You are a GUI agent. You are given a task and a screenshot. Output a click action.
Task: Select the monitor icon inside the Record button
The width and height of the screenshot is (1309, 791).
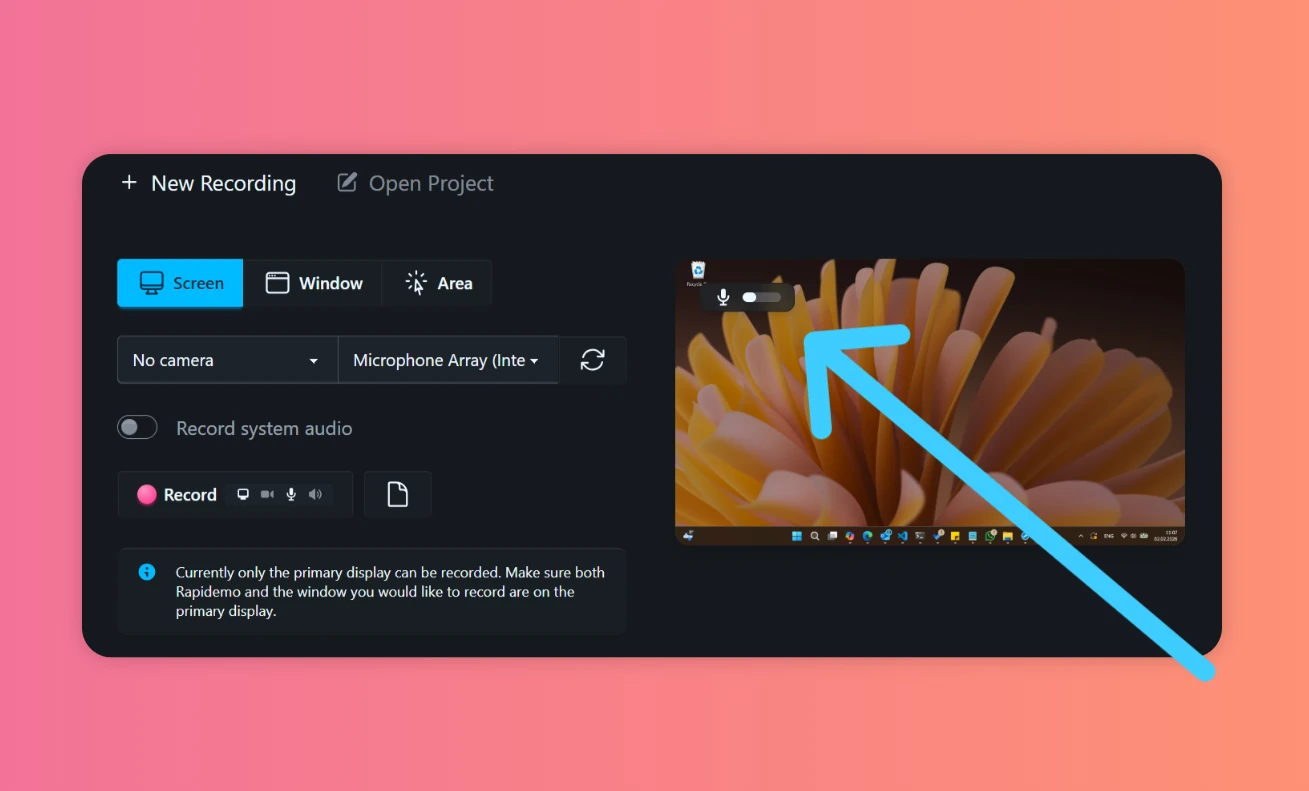(x=243, y=494)
